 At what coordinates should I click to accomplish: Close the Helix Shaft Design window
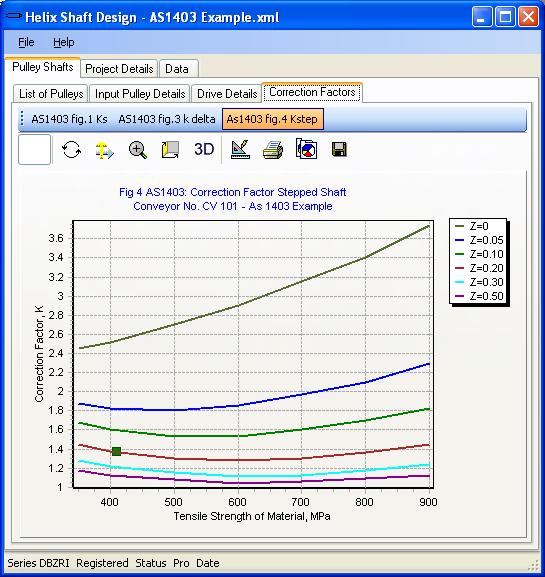528,17
